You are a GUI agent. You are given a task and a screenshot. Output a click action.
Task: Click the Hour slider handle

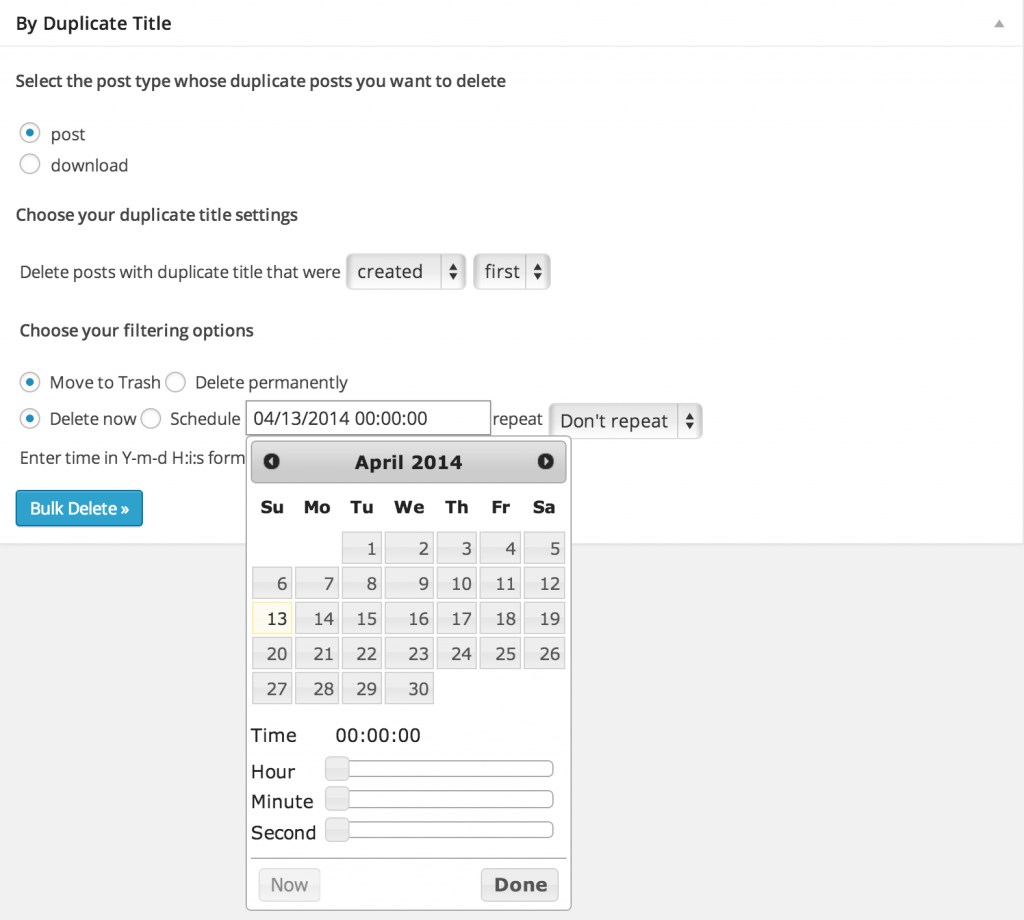tap(337, 768)
